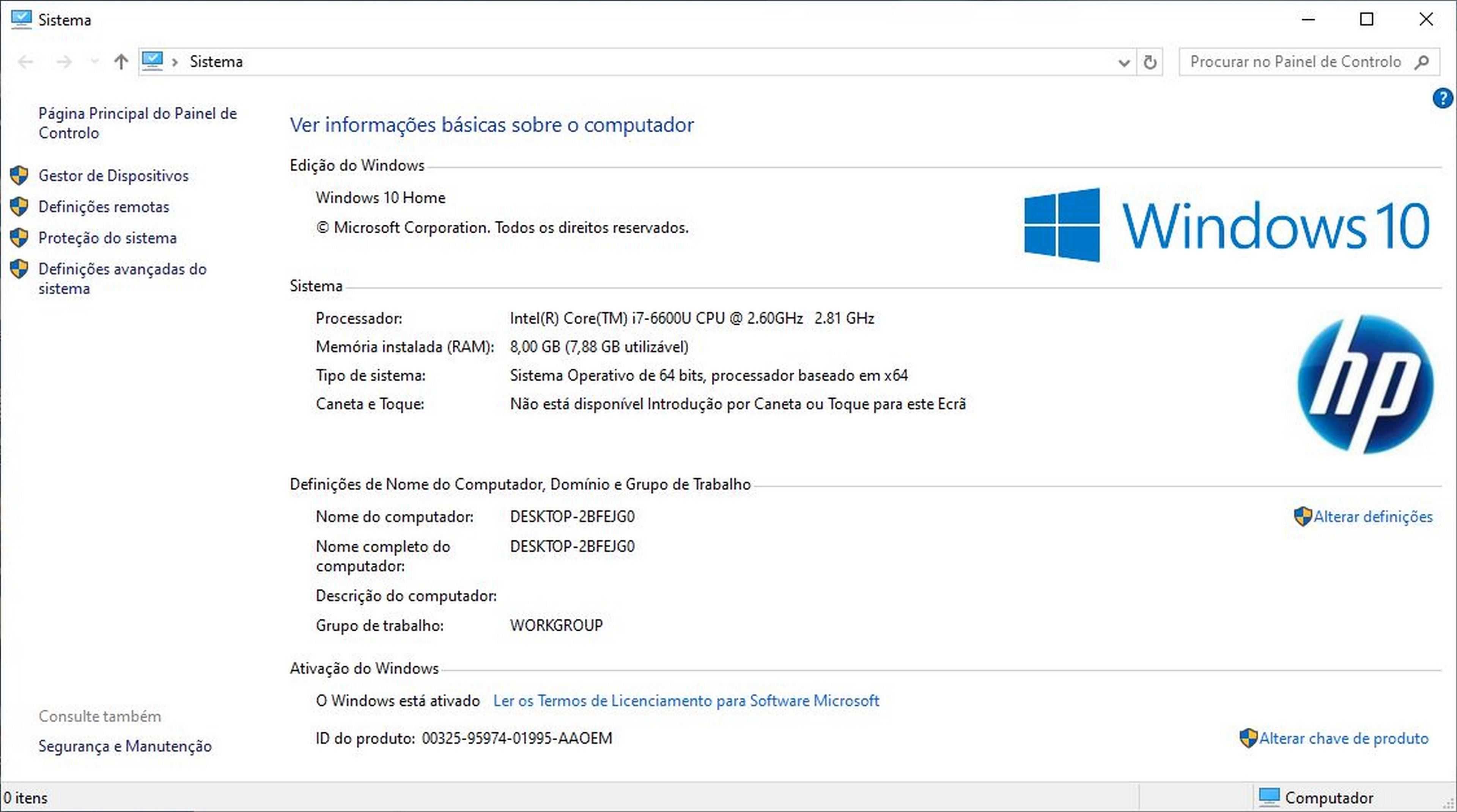Viewport: 1457px width, 812px height.
Task: Select the RAM value 8,00 GB (7,88 GB utilizável)
Action: (599, 347)
